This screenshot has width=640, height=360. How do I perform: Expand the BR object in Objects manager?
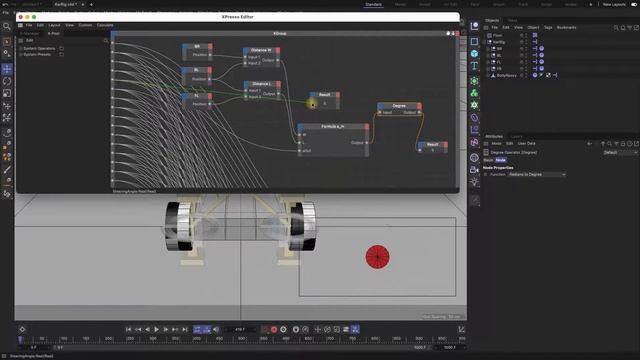[488, 49]
